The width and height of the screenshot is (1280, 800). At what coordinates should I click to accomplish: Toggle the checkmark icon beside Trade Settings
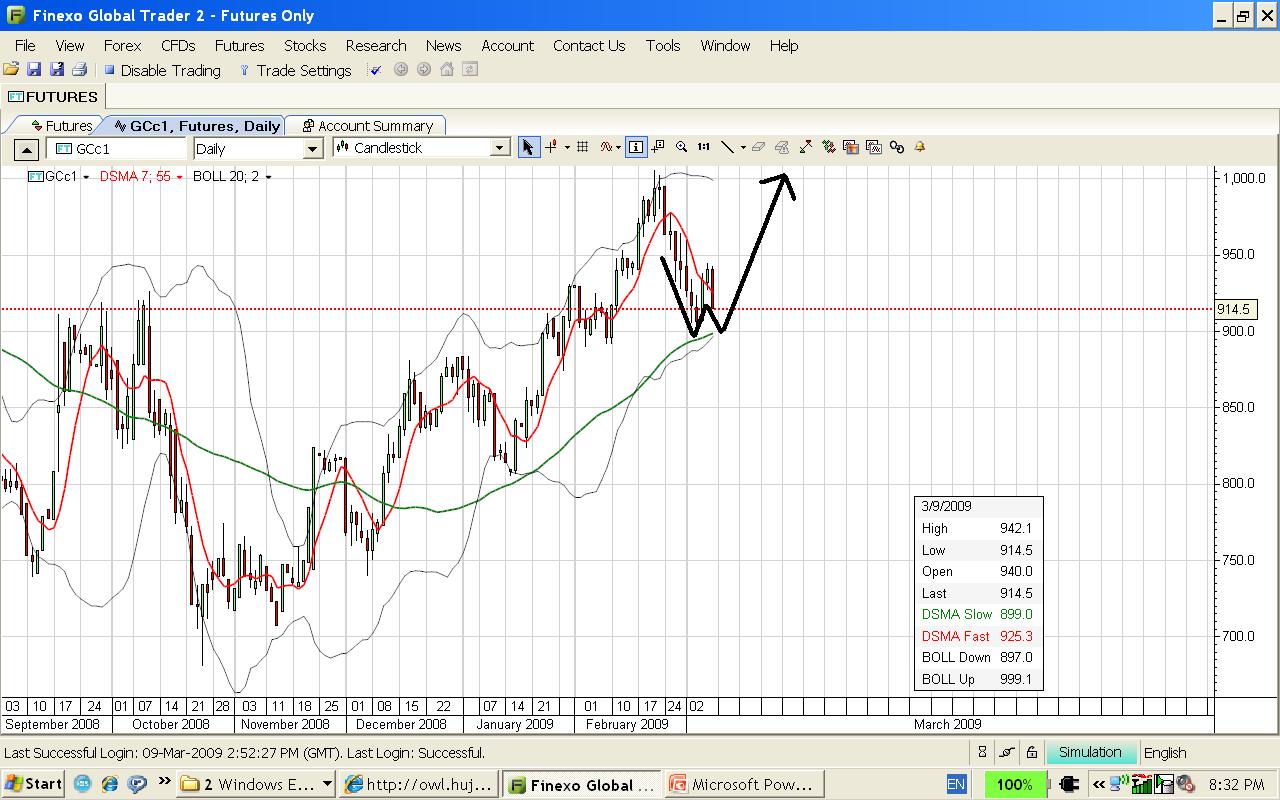(375, 70)
